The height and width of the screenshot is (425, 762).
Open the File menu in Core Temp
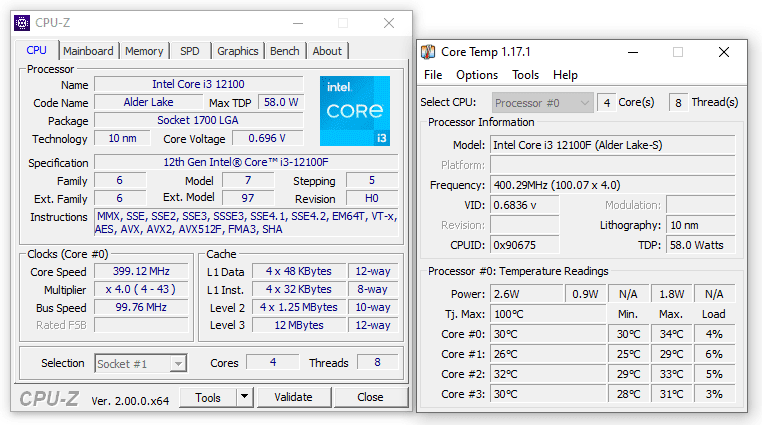[x=433, y=75]
